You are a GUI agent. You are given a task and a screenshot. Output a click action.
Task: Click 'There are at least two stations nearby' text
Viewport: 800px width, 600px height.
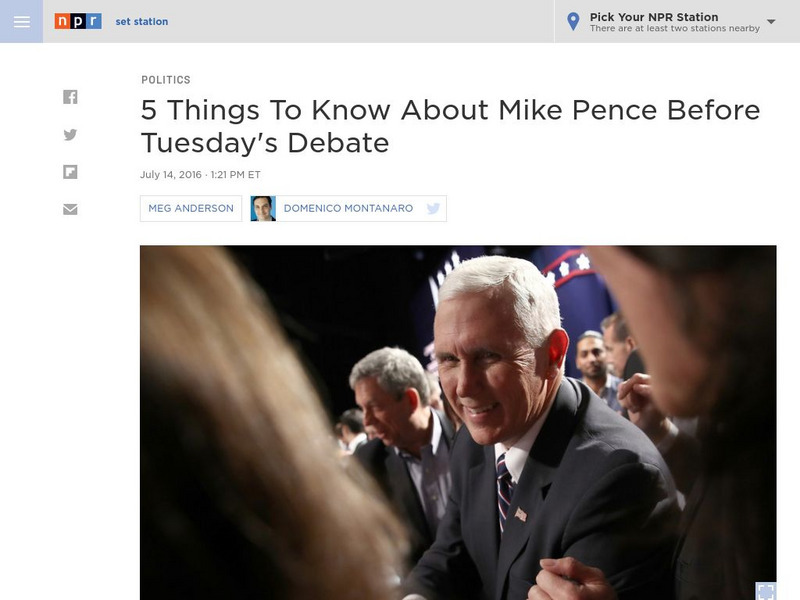tap(674, 29)
